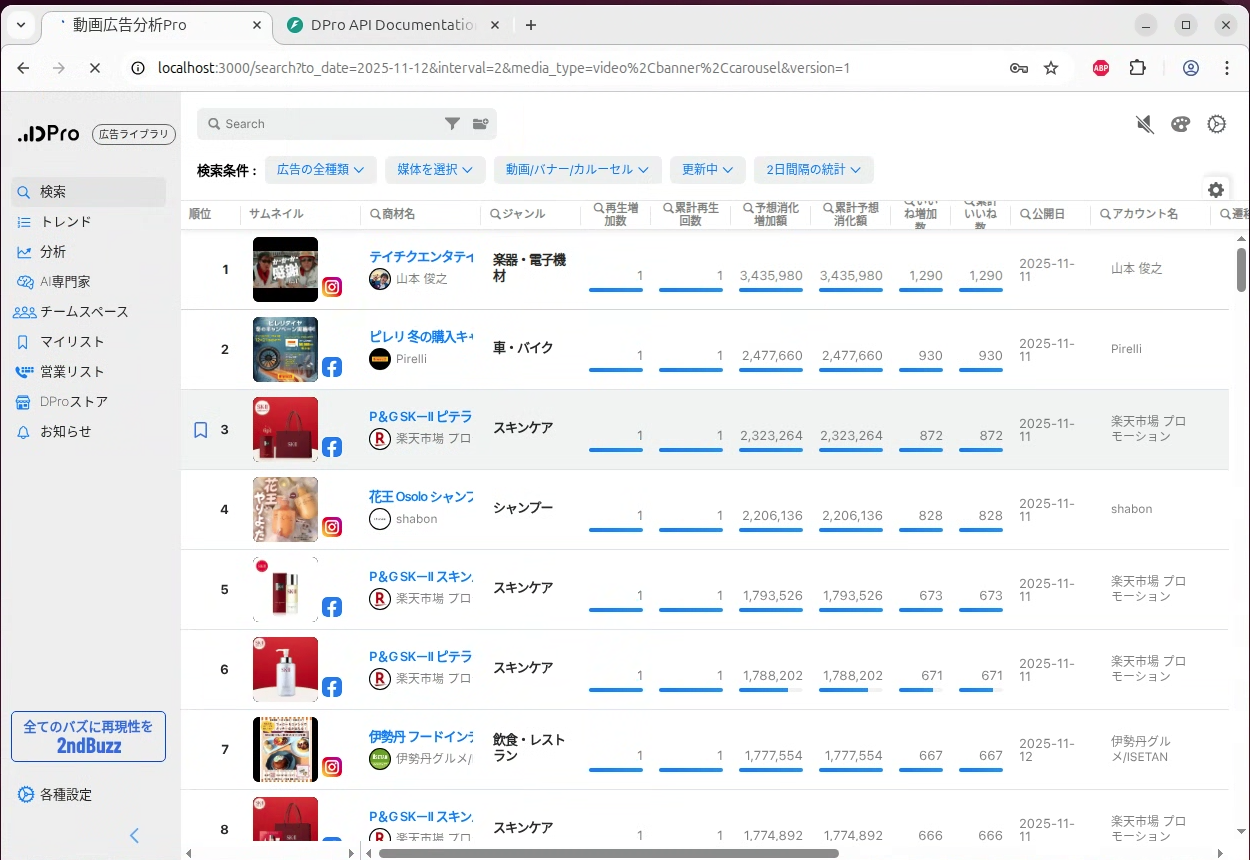Bookmark this page with the star icon

point(1051,68)
